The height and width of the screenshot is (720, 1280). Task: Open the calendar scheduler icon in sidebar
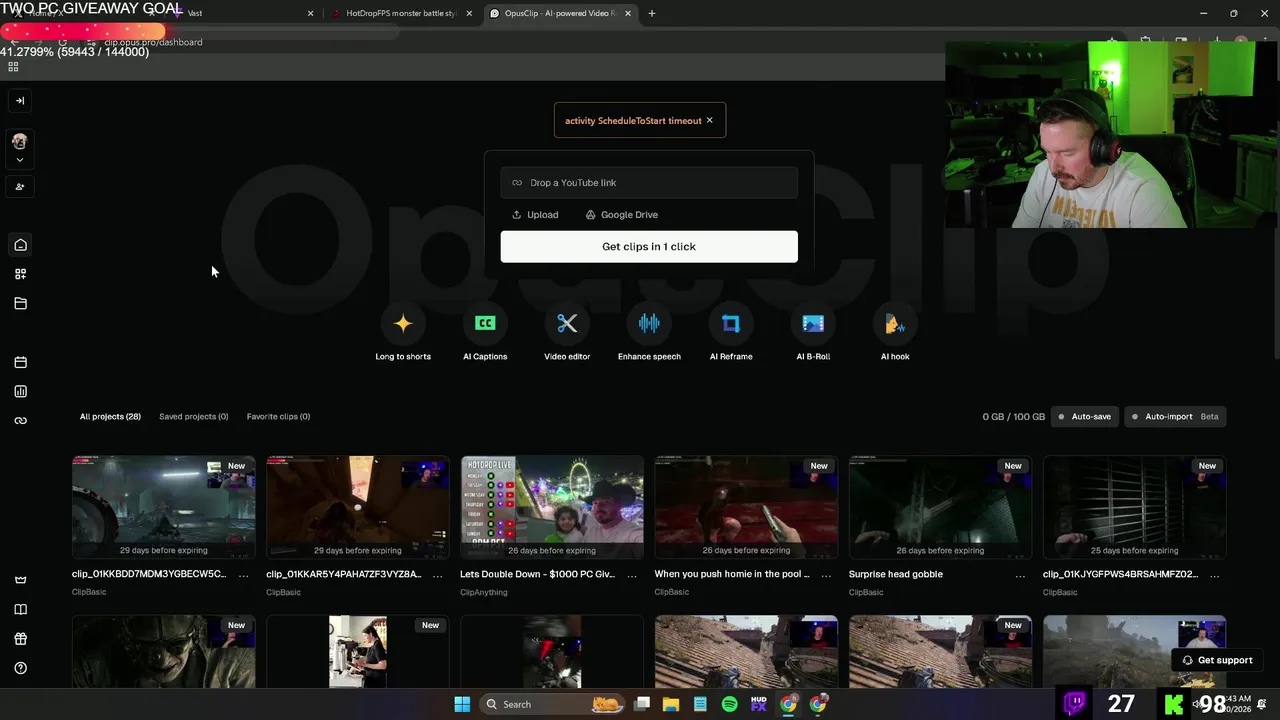click(x=20, y=362)
